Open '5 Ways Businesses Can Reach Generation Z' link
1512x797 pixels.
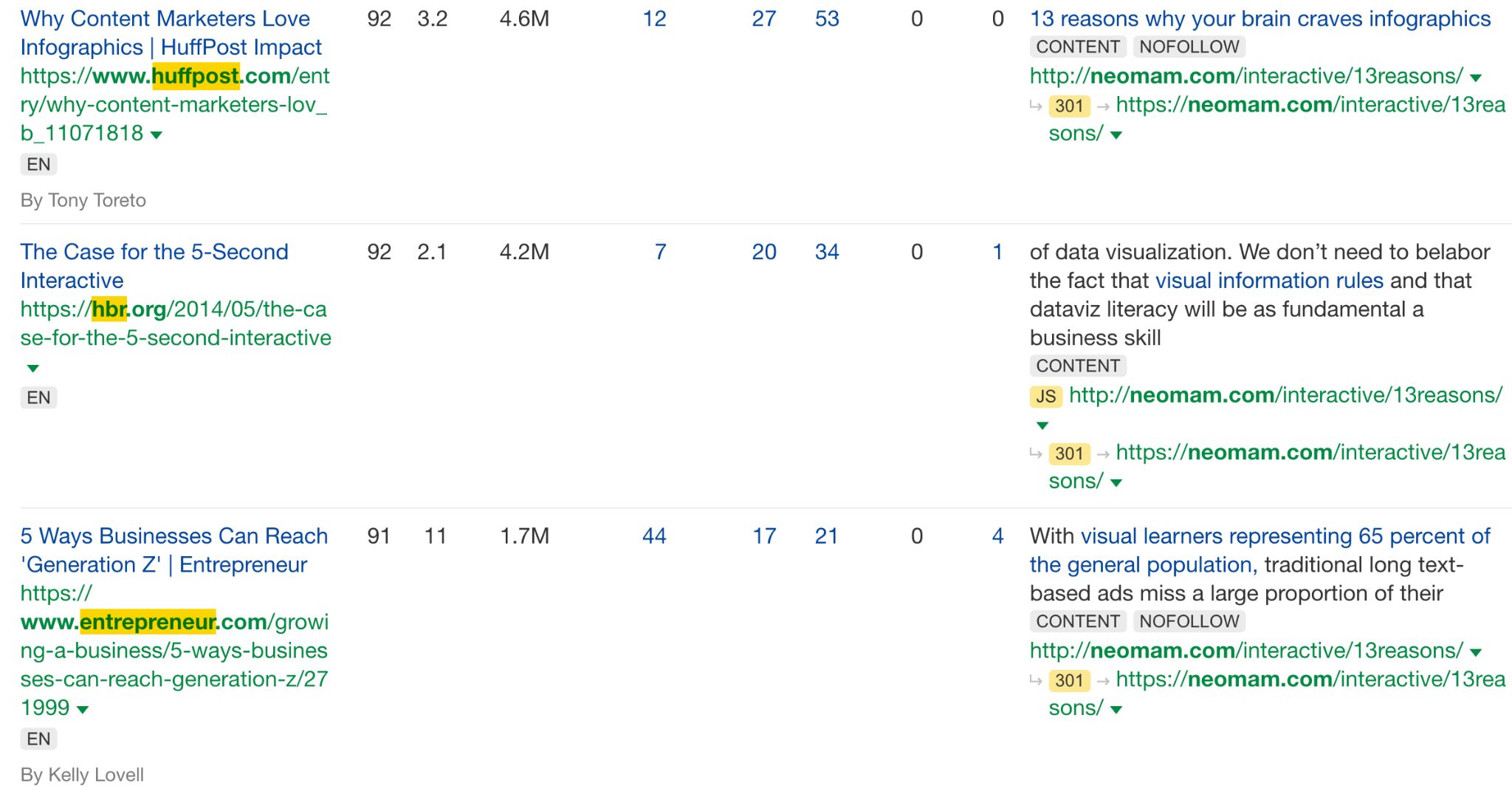tap(173, 550)
